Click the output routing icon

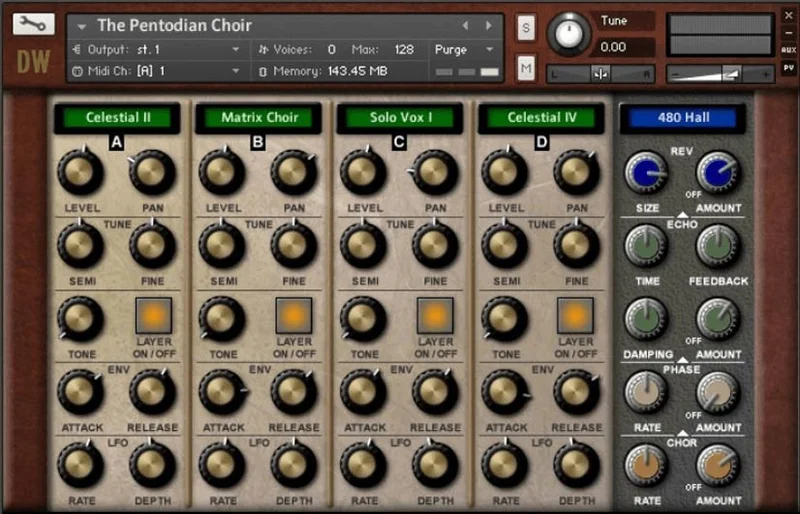point(77,50)
